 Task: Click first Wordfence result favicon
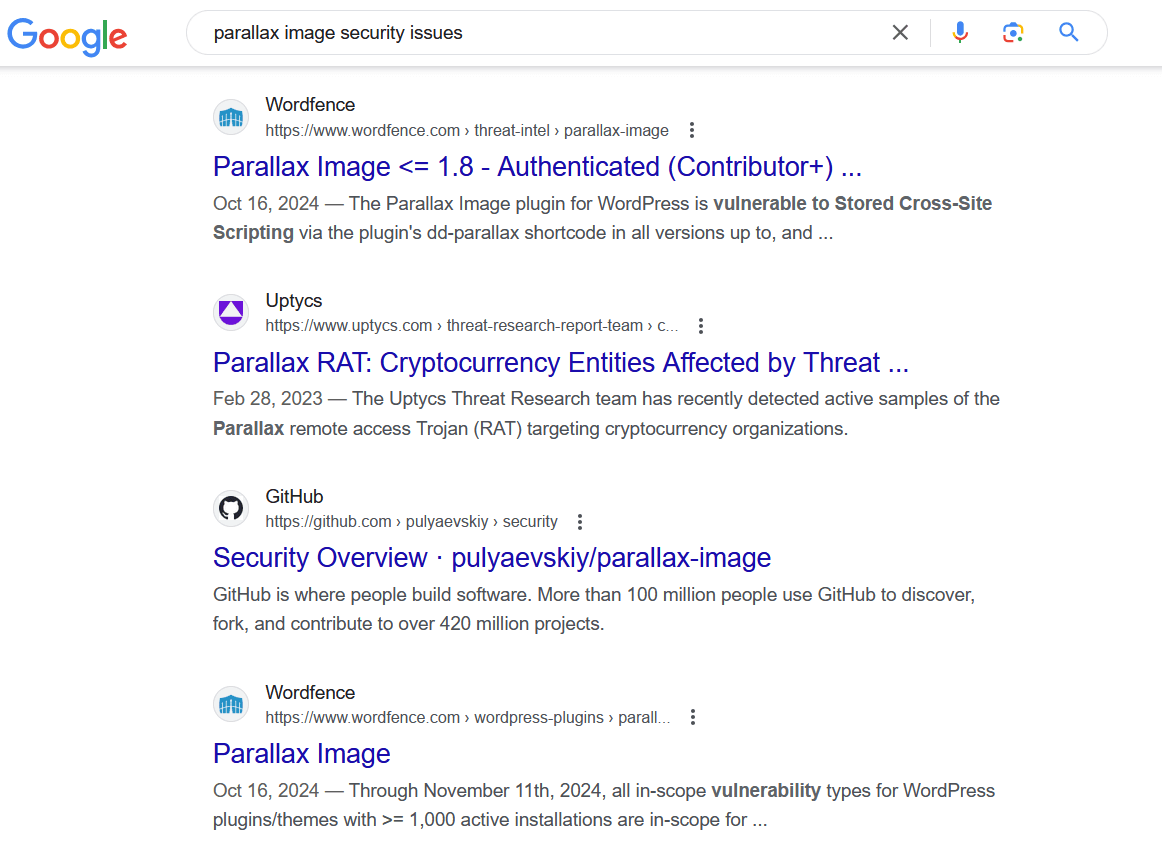tap(231, 117)
